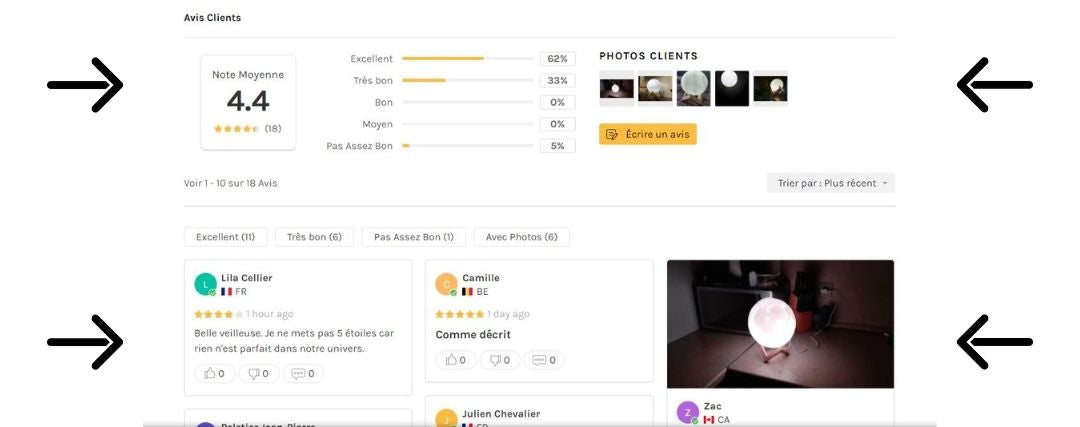Click the 4.4 average score

(x=248, y=101)
